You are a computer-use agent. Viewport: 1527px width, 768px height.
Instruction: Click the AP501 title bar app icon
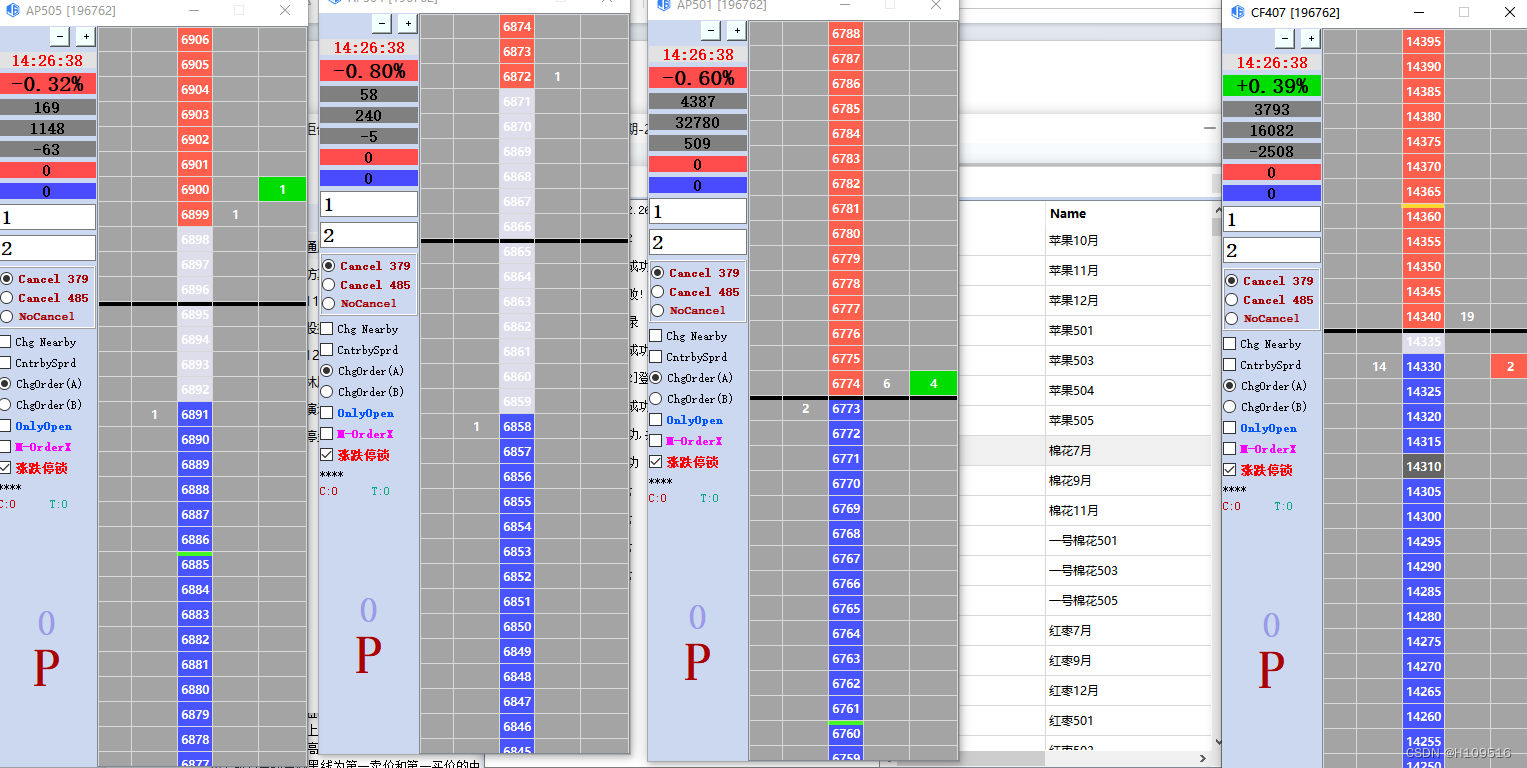pos(663,5)
